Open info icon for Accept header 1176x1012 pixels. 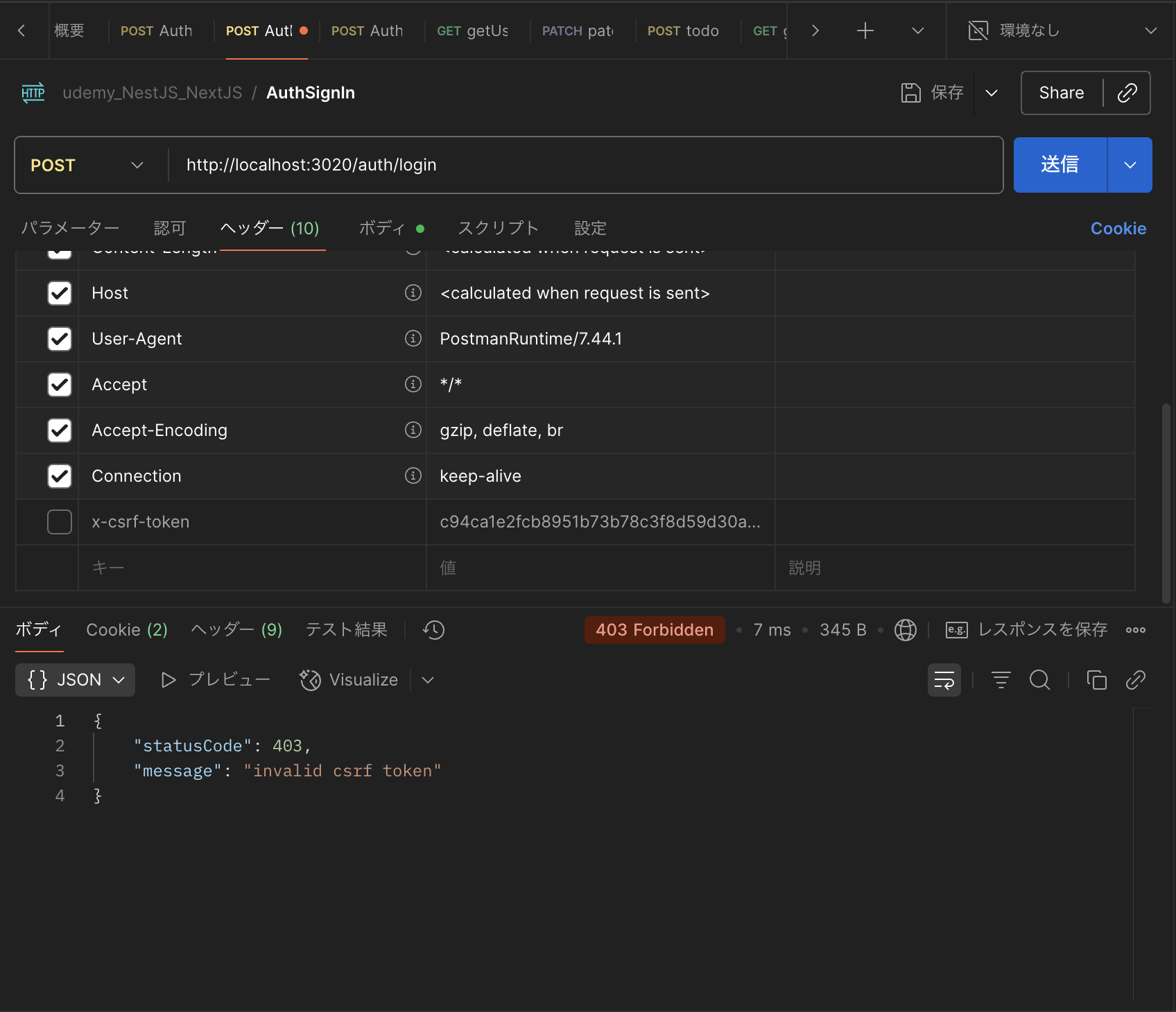[413, 385]
